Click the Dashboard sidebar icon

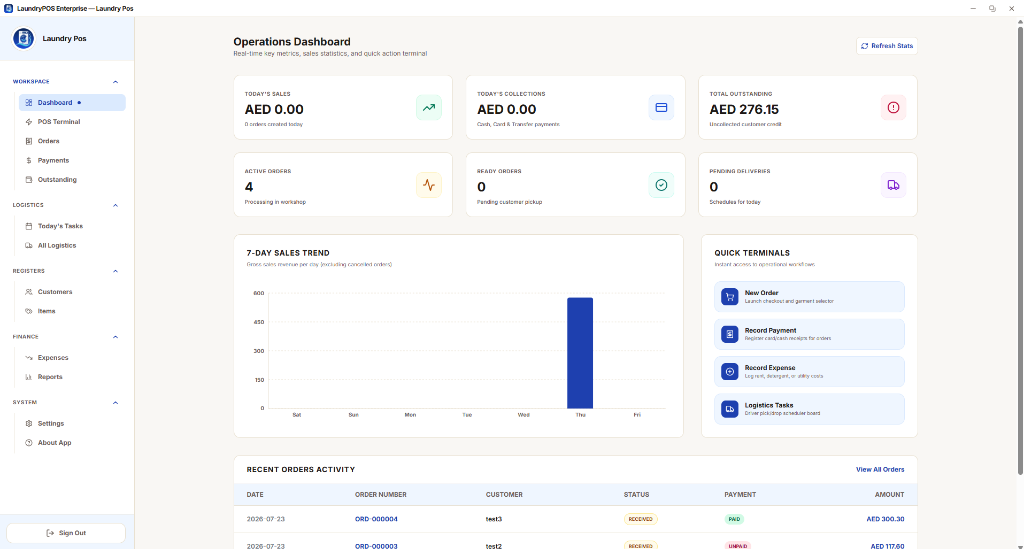coord(29,102)
